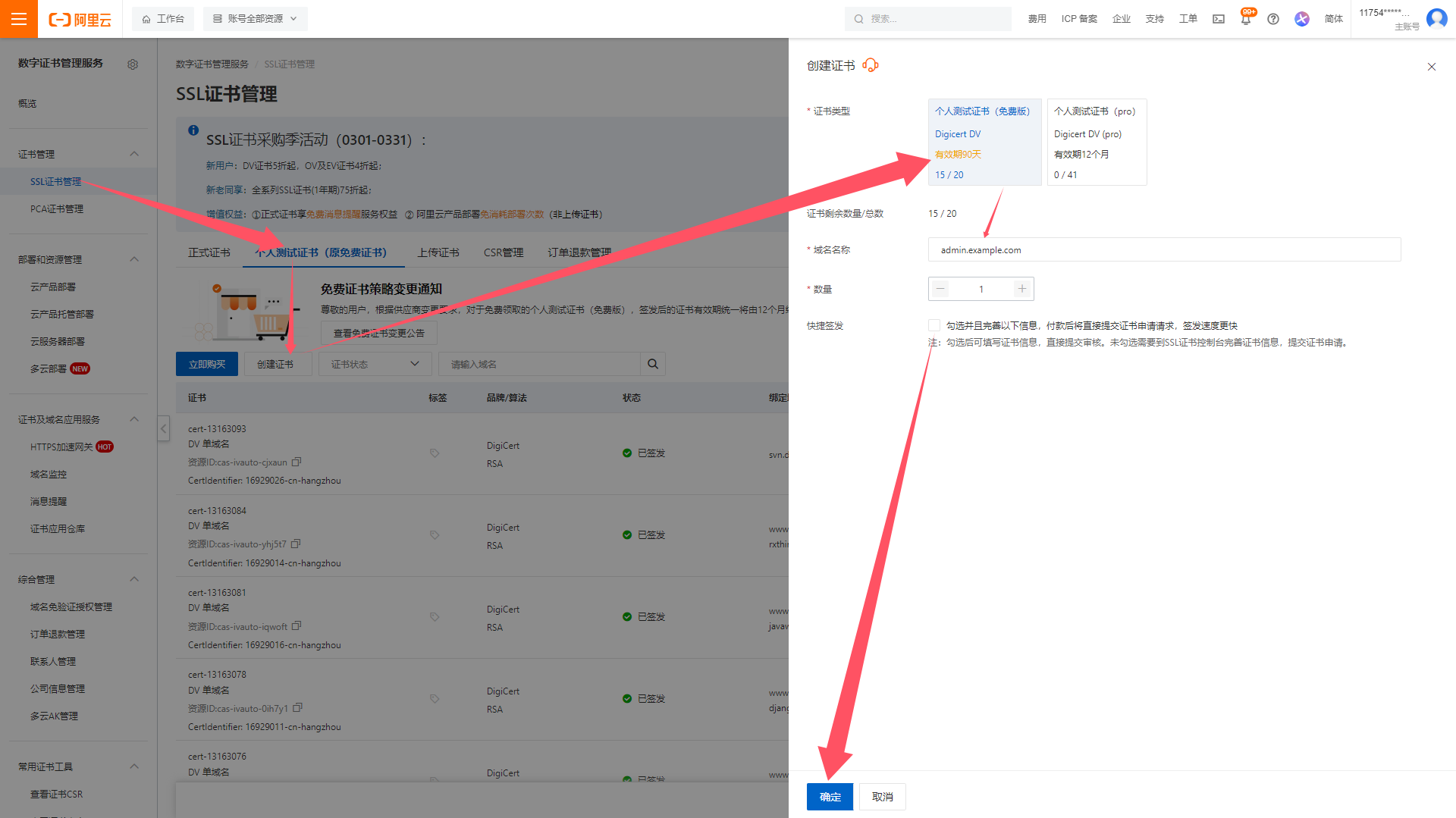Select 个人测试证书 (pro) certificate type
This screenshot has height=818, width=1456.
click(x=1097, y=142)
